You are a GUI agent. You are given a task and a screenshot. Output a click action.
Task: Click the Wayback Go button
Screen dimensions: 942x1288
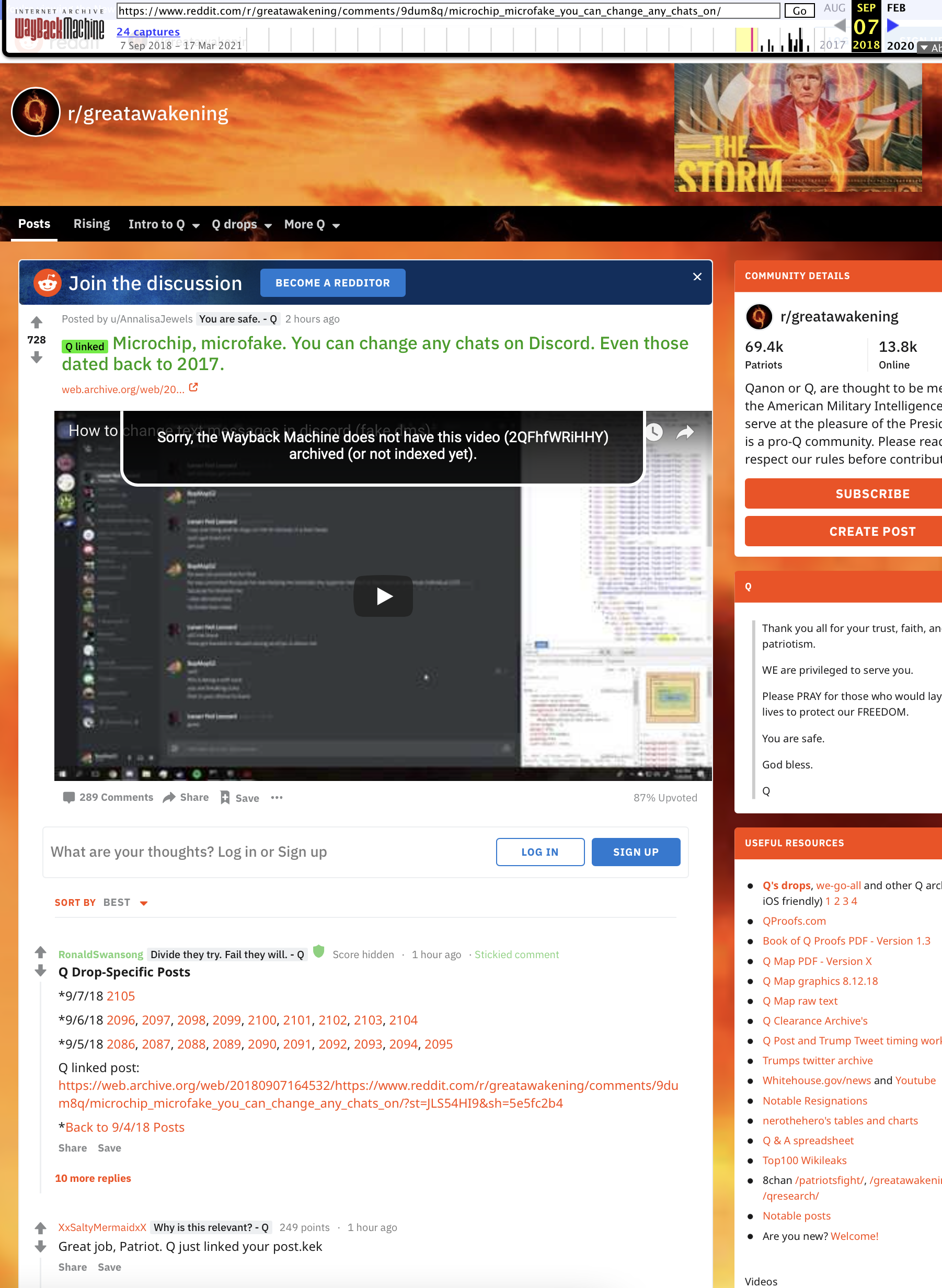pos(799,10)
